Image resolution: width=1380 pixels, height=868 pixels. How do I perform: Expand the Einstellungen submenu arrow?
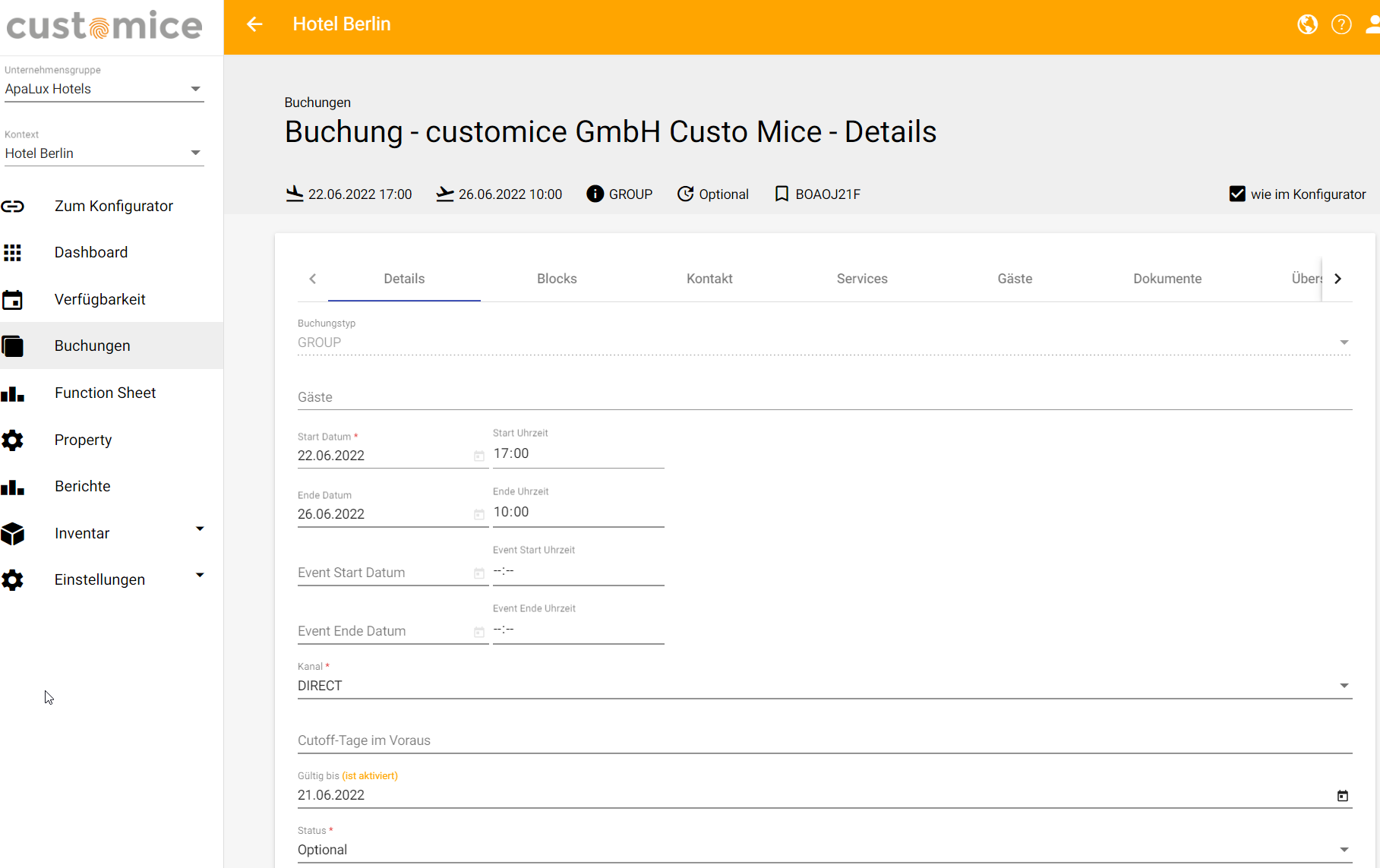200,575
